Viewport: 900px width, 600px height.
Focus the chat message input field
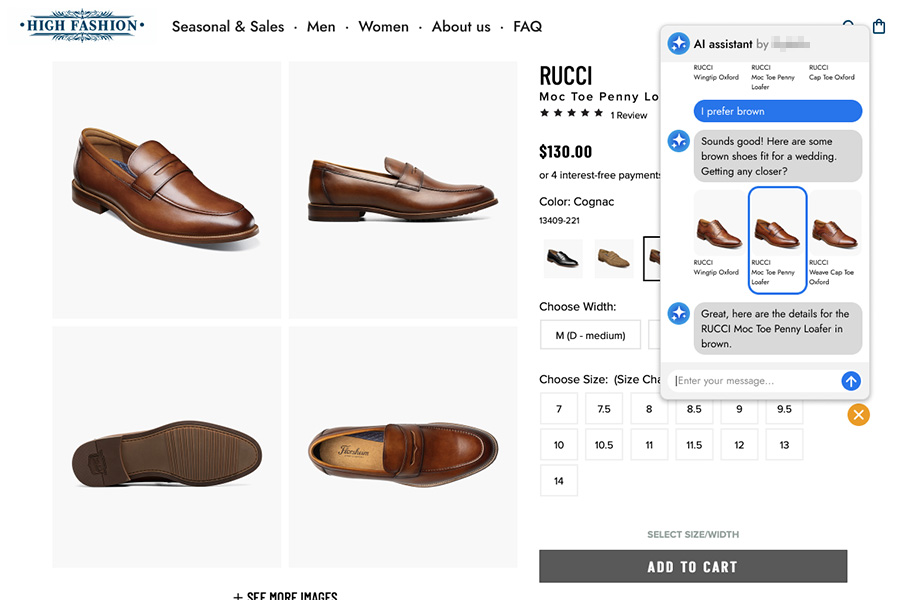754,381
